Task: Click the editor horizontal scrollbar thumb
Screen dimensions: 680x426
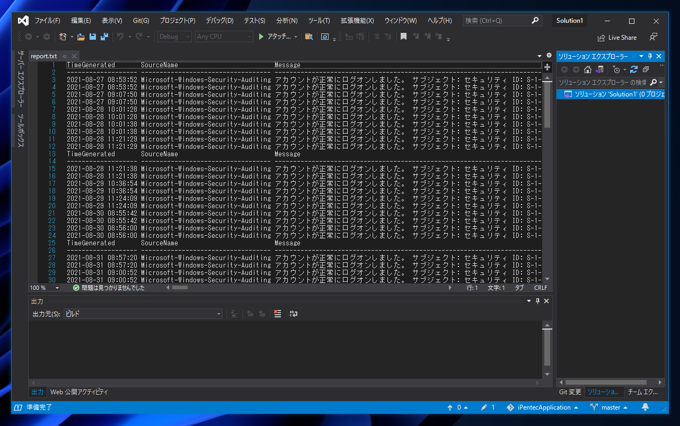Action: [180, 288]
